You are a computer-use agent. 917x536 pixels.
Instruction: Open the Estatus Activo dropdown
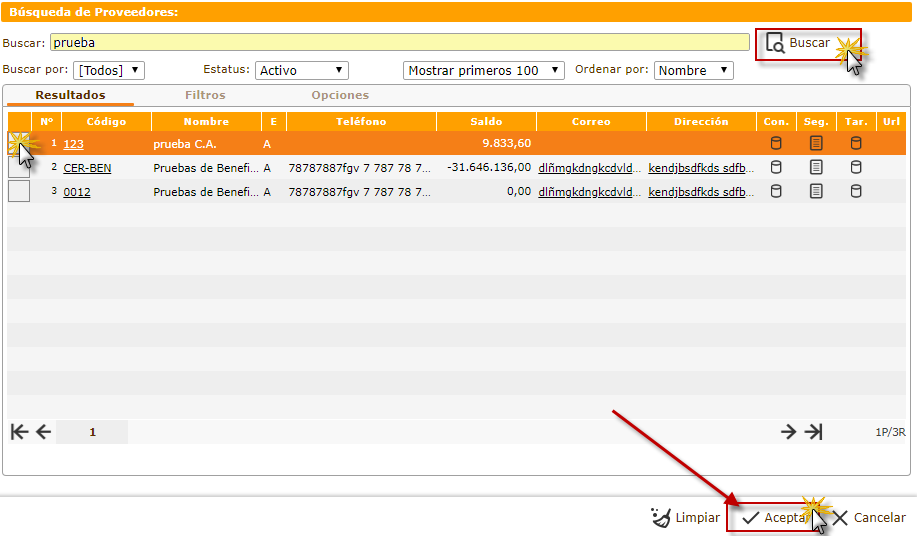coord(302,70)
